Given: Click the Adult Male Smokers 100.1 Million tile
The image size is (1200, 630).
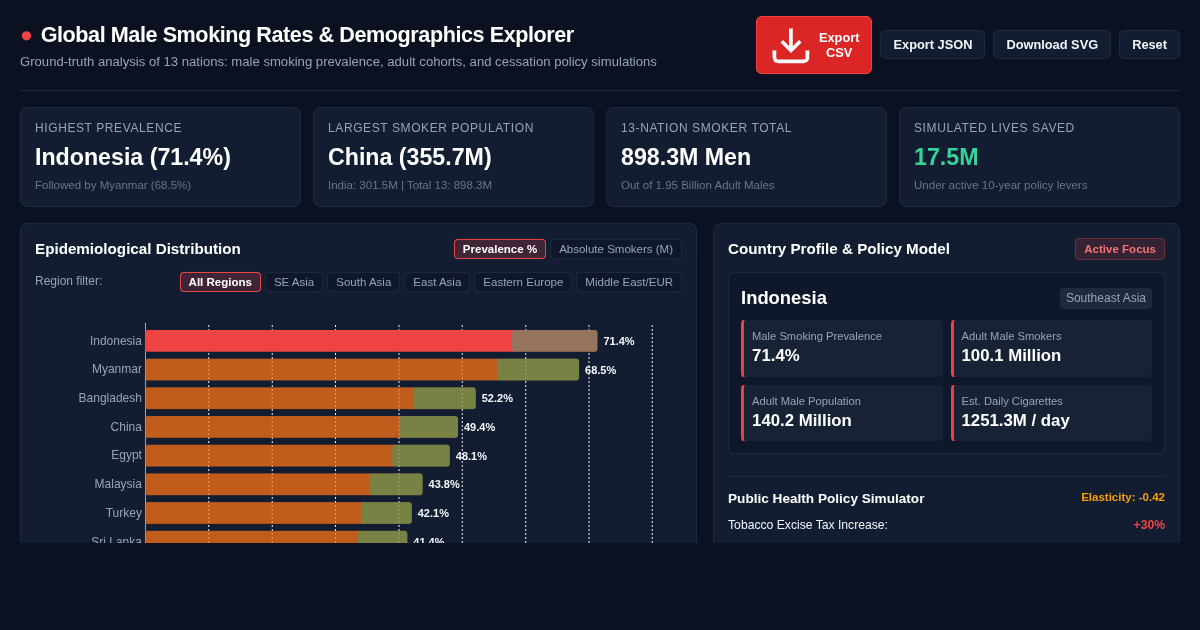Looking at the screenshot, I should coord(1051,348).
